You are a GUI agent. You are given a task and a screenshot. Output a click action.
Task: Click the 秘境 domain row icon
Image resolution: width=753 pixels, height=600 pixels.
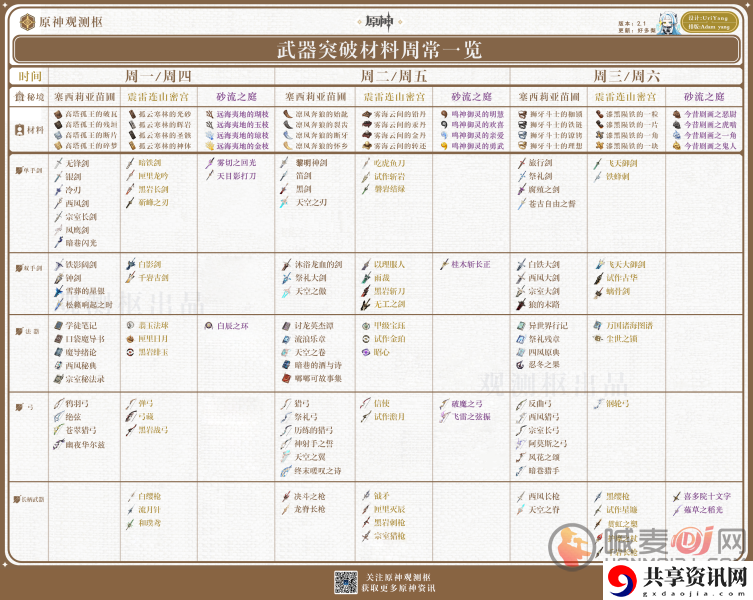coord(19,97)
